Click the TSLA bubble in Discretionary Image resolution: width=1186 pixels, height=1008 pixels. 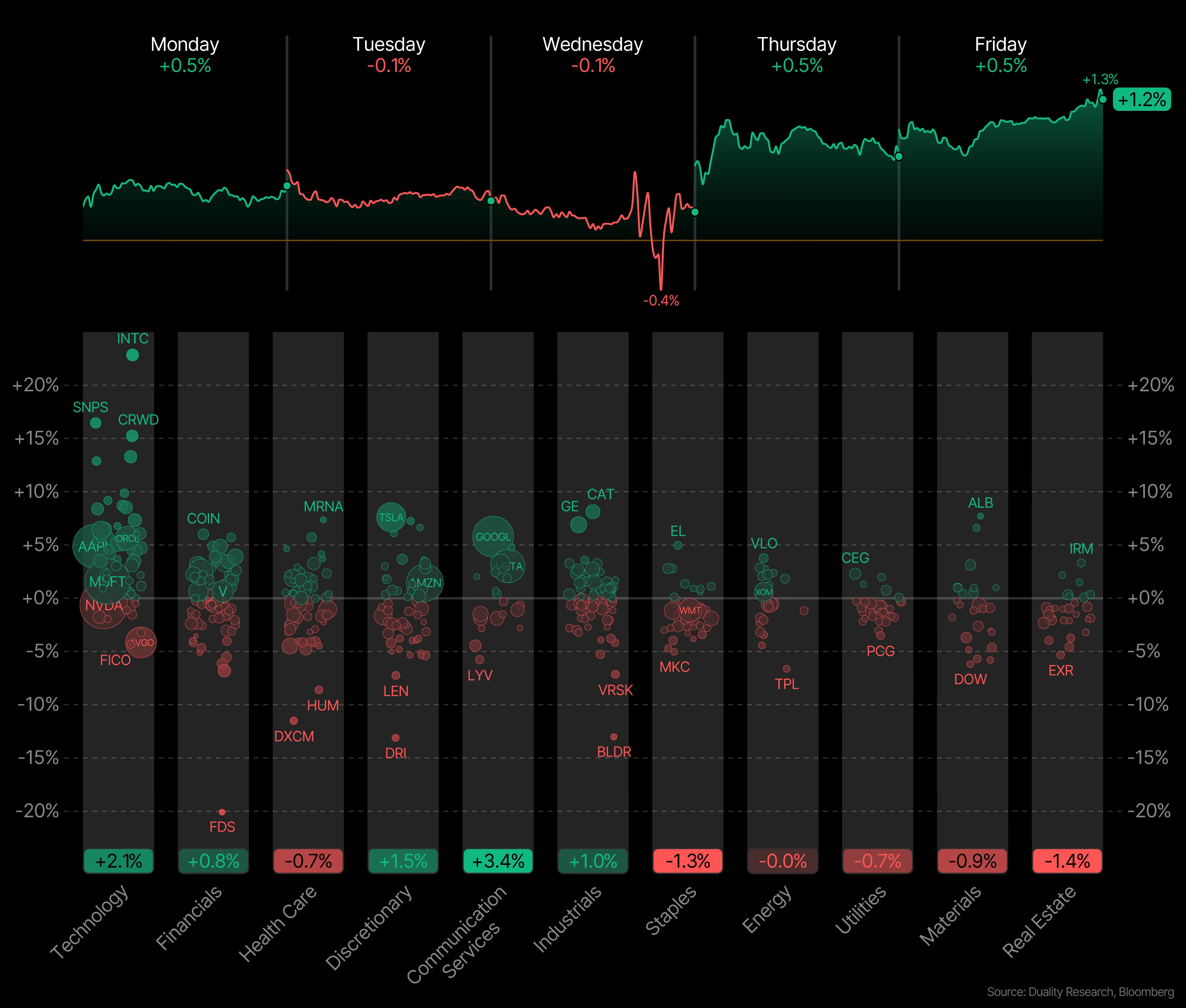pos(391,517)
